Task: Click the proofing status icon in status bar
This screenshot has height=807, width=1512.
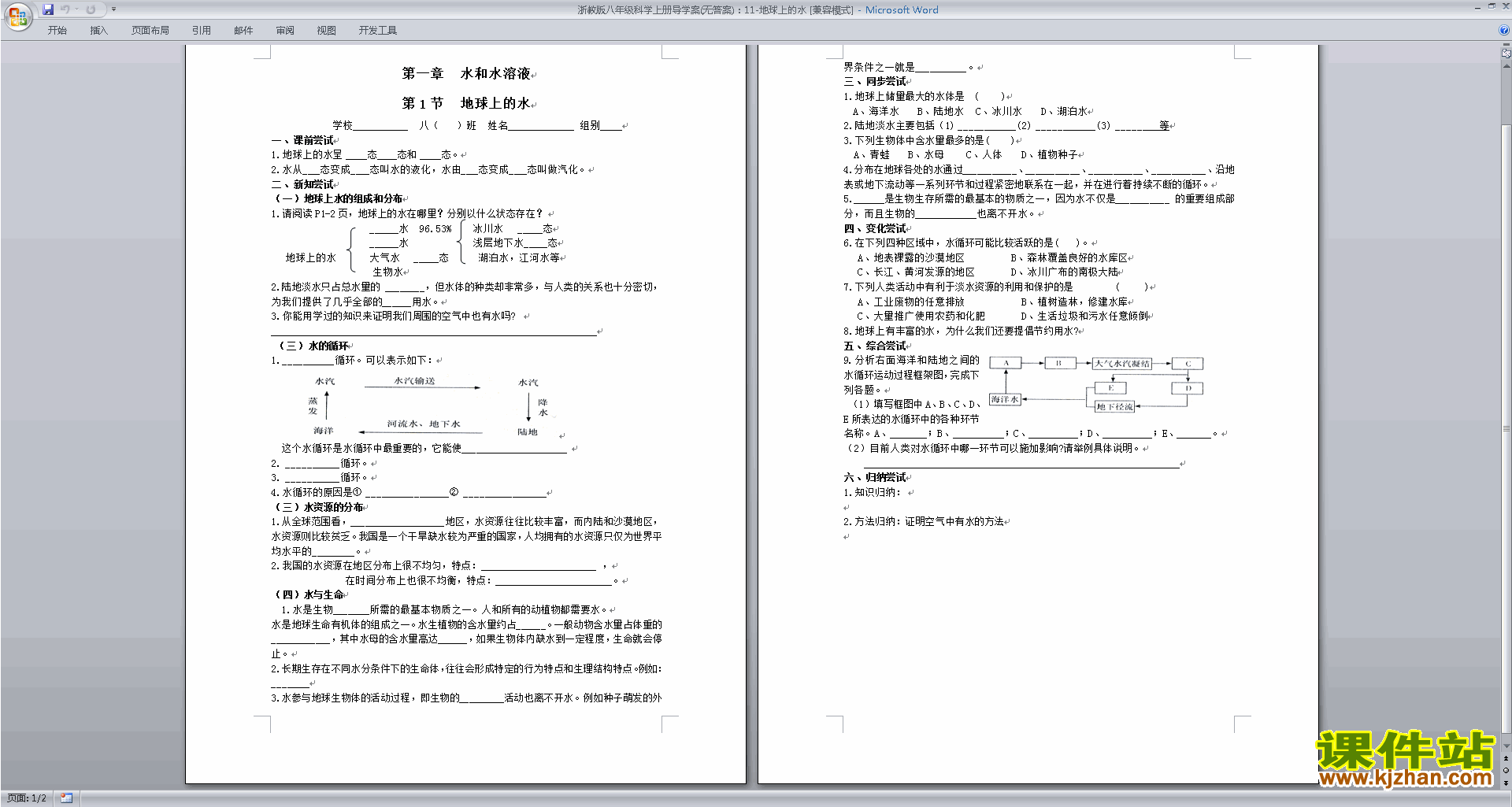Action: click(67, 798)
